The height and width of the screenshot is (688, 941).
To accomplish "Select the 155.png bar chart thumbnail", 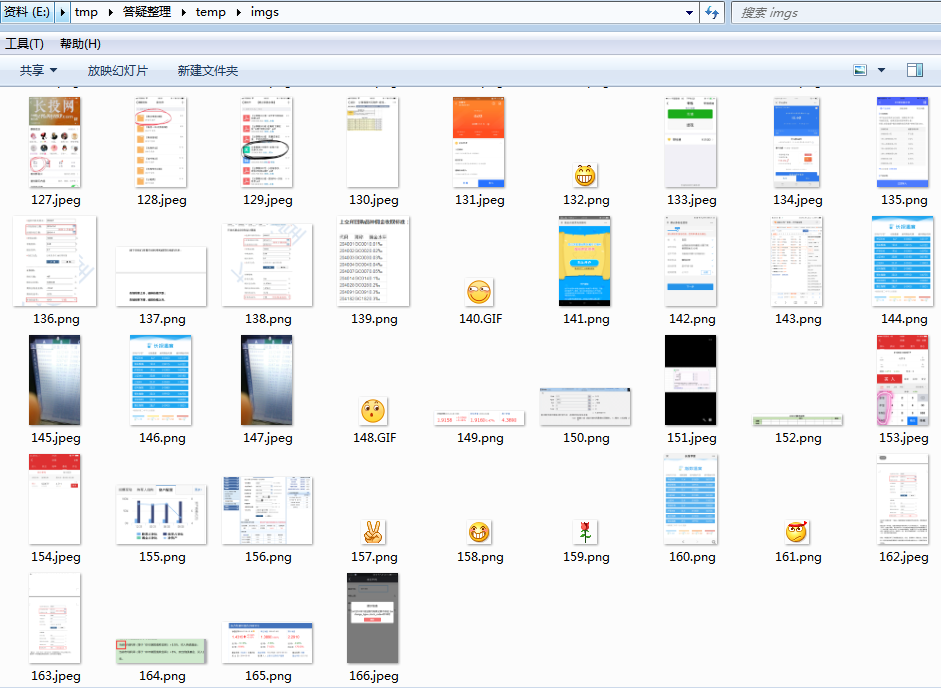I will (x=161, y=514).
